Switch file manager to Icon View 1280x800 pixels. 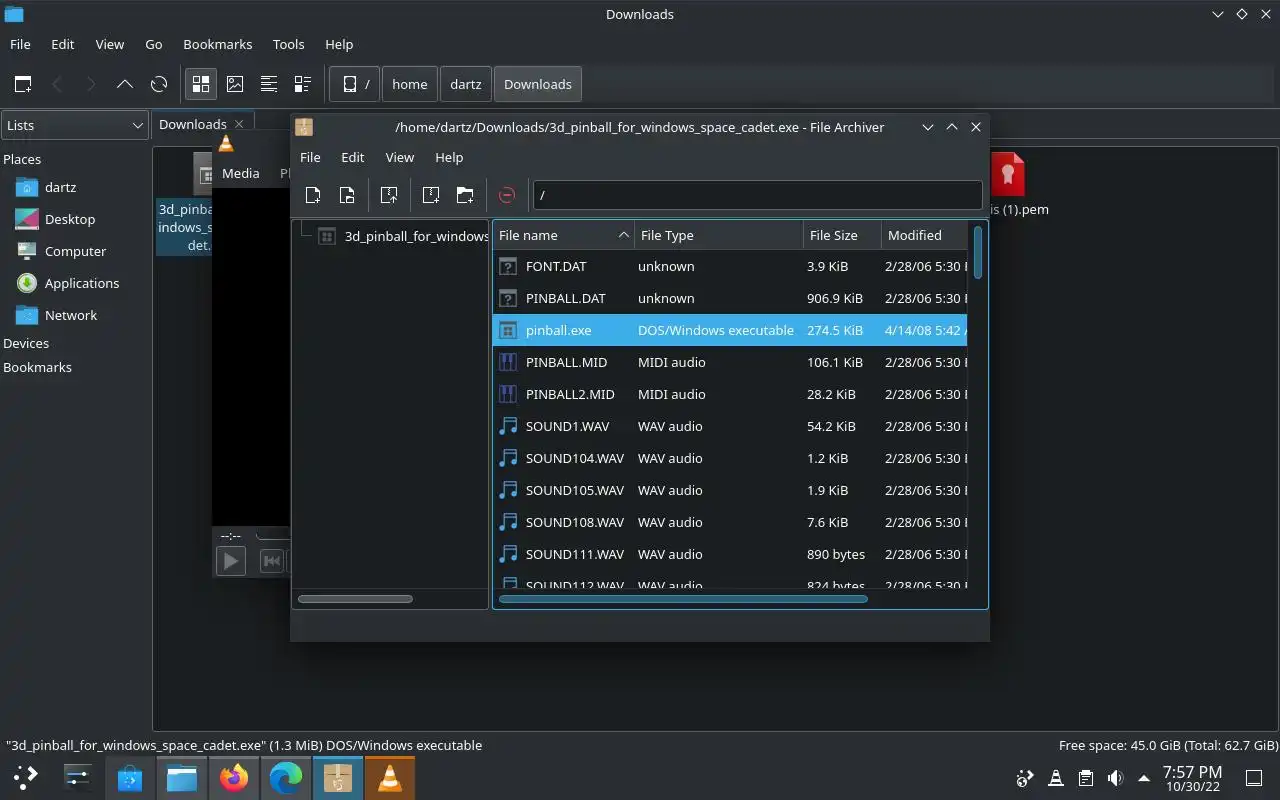[201, 84]
